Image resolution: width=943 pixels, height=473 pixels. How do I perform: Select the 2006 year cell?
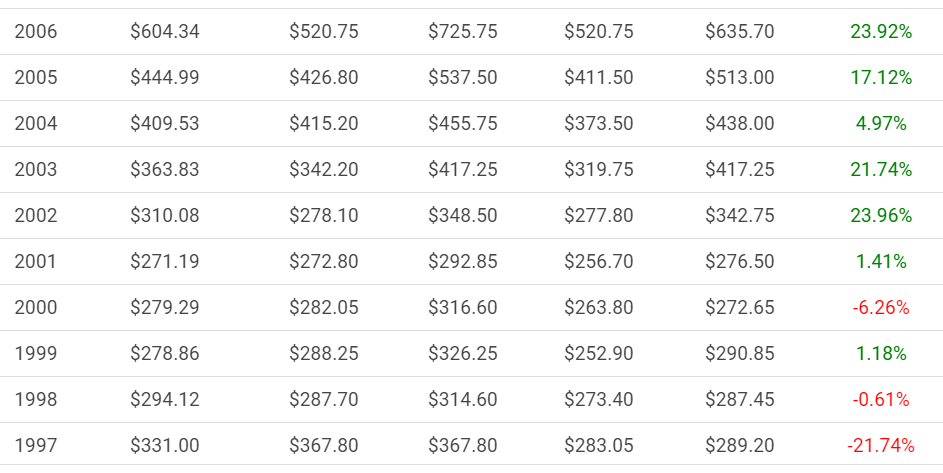pos(35,31)
